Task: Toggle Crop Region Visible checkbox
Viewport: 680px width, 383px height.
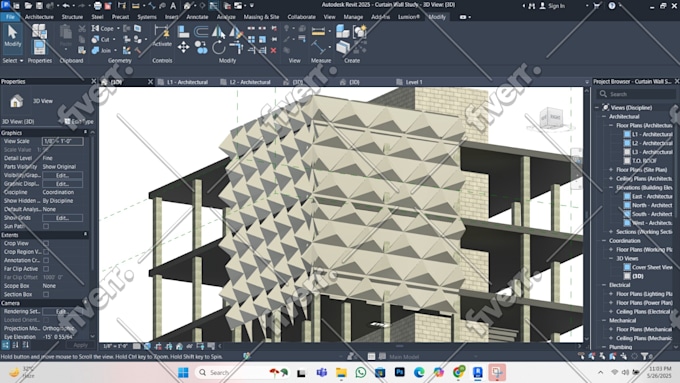Action: pos(46,252)
